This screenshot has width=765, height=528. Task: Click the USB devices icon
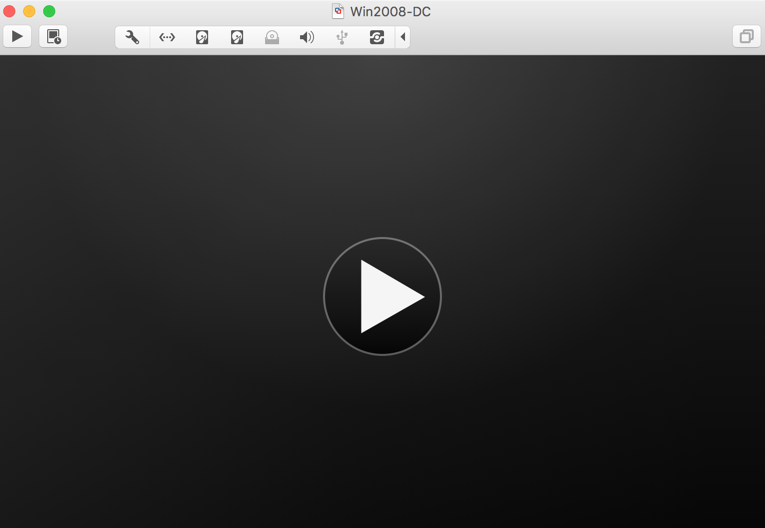342,37
